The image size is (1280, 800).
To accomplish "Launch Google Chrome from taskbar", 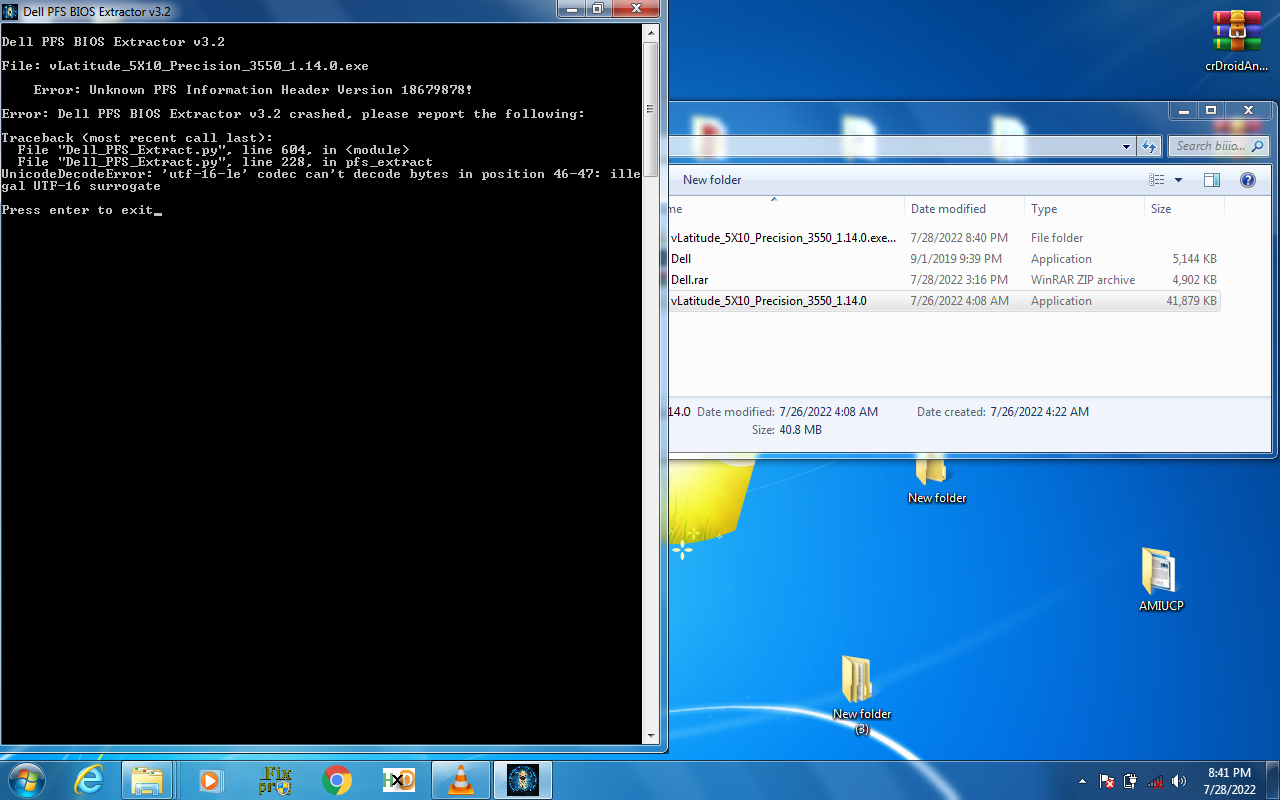I will click(x=337, y=779).
